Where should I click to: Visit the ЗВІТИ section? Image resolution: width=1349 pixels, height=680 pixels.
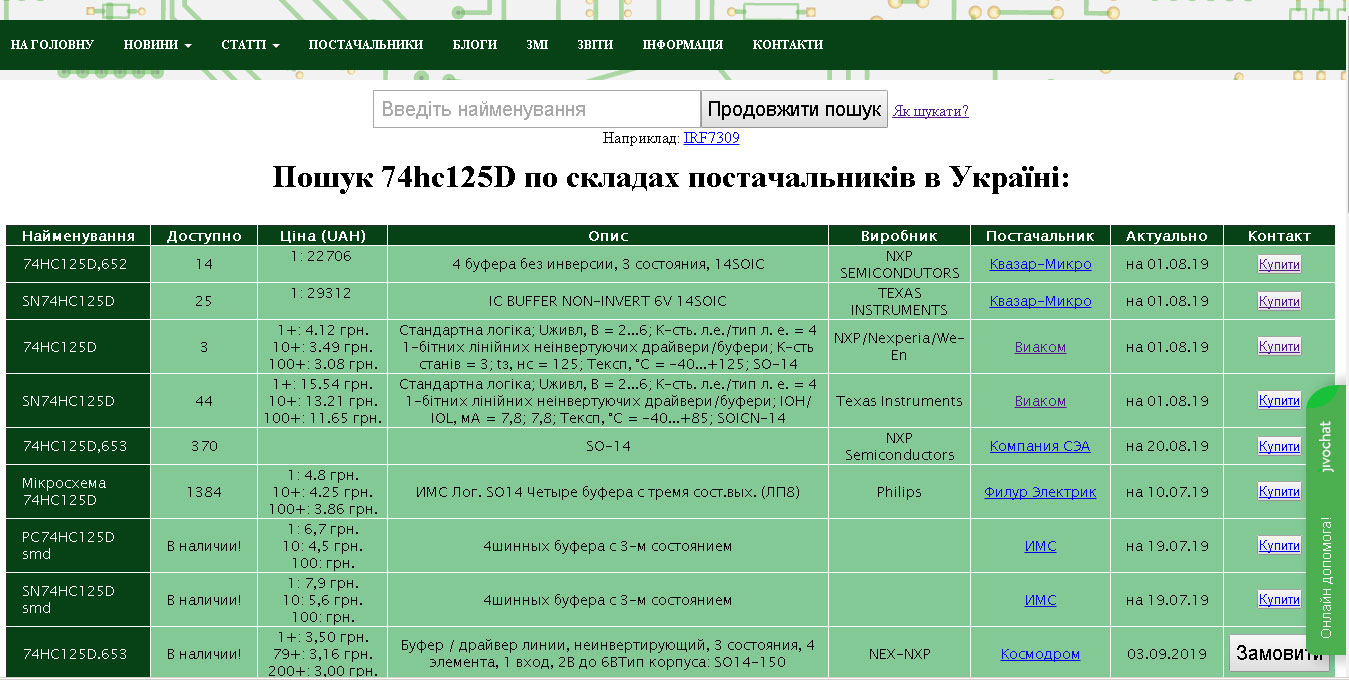594,44
